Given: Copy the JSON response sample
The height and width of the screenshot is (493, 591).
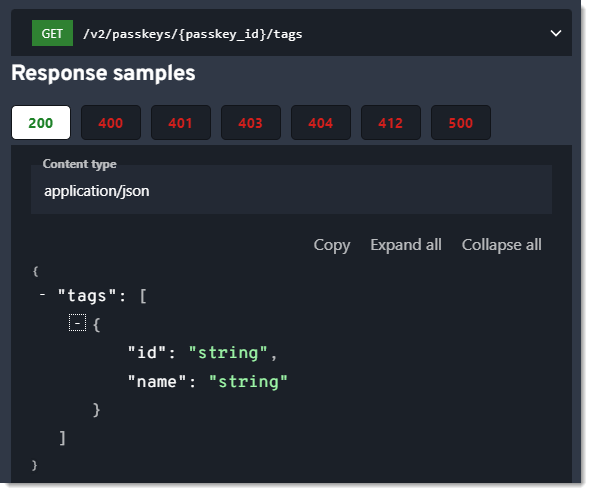Looking at the screenshot, I should [x=332, y=245].
